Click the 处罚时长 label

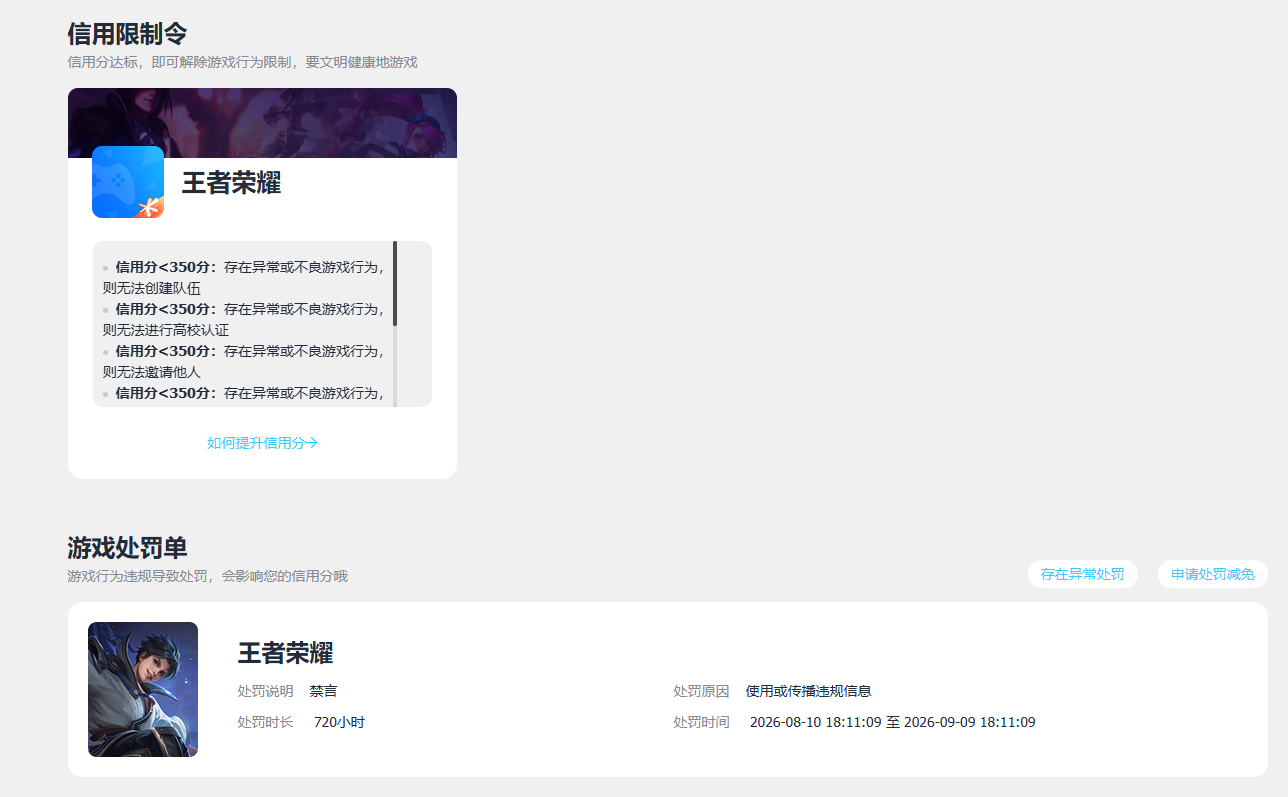265,722
